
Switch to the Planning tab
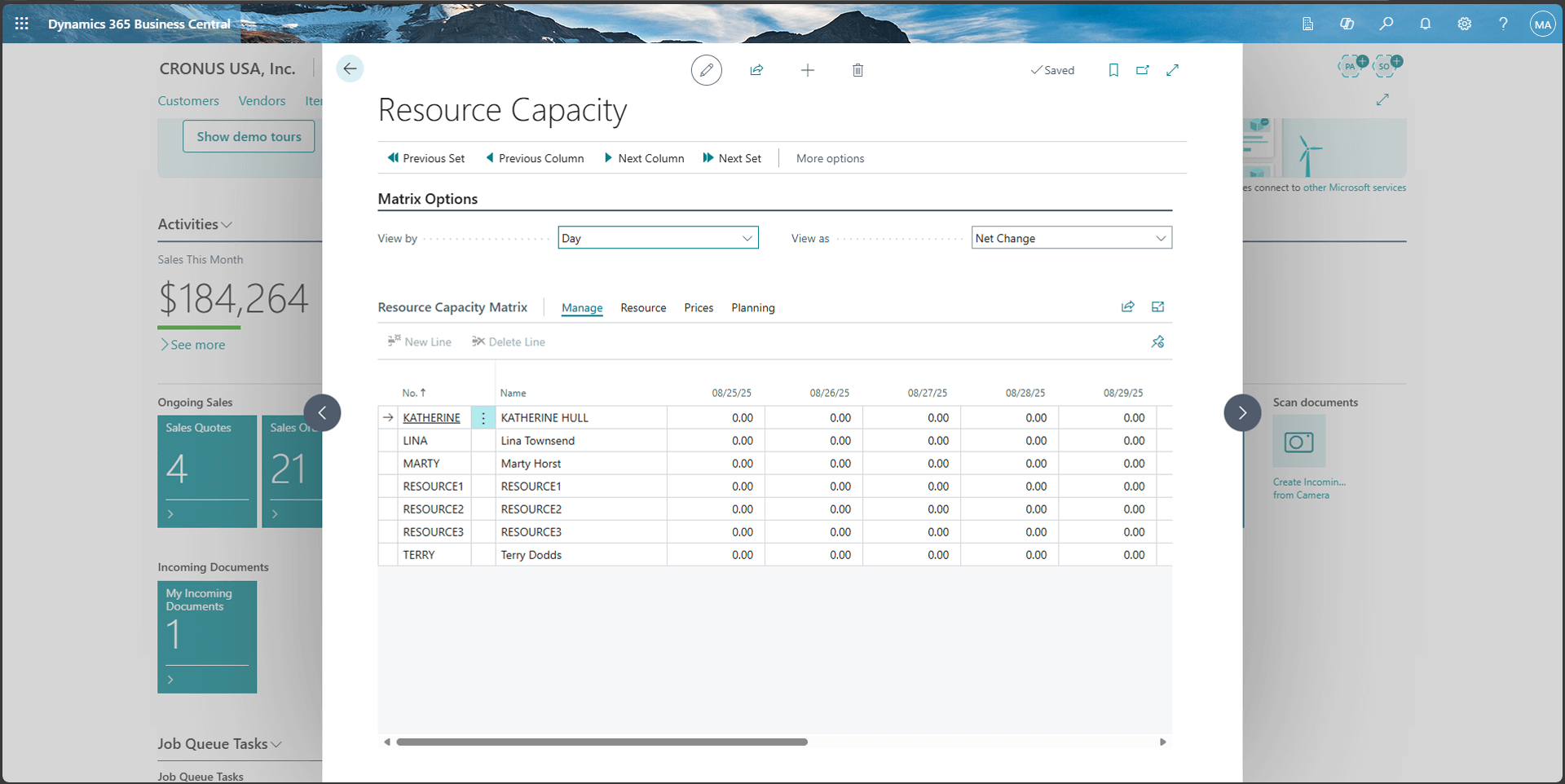(x=752, y=307)
